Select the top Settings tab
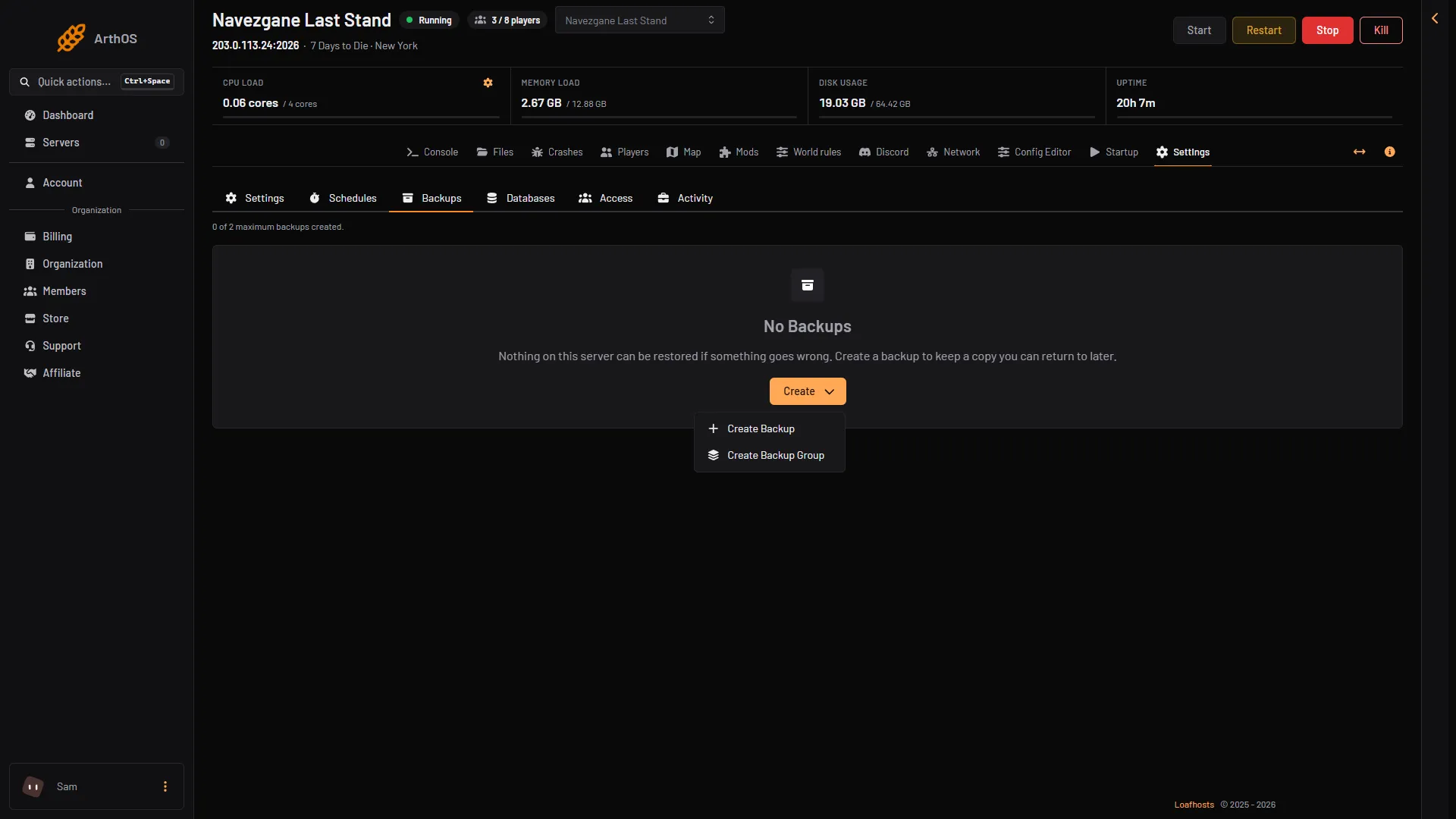 pos(1183,152)
